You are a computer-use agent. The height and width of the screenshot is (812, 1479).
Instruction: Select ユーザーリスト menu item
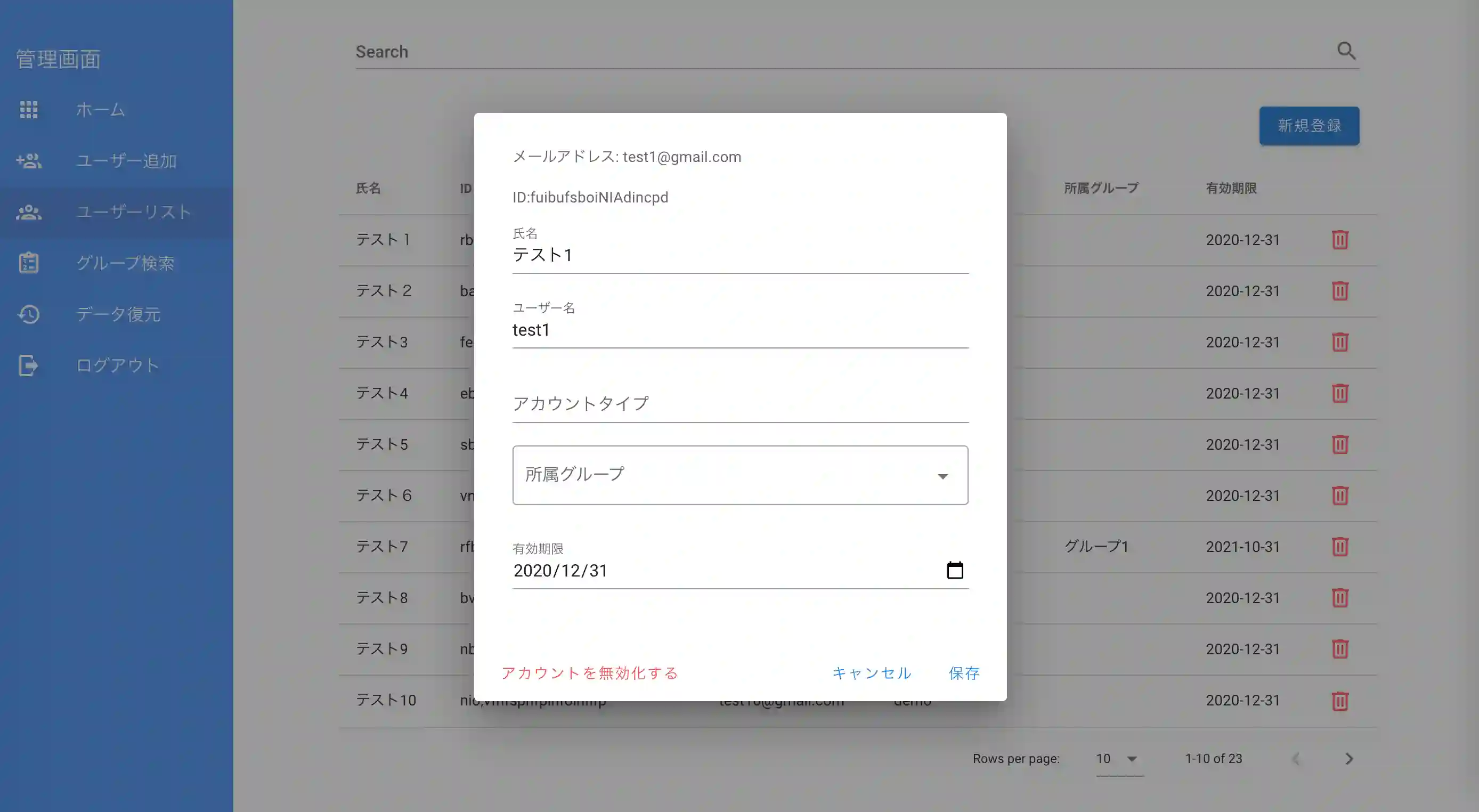click(133, 212)
